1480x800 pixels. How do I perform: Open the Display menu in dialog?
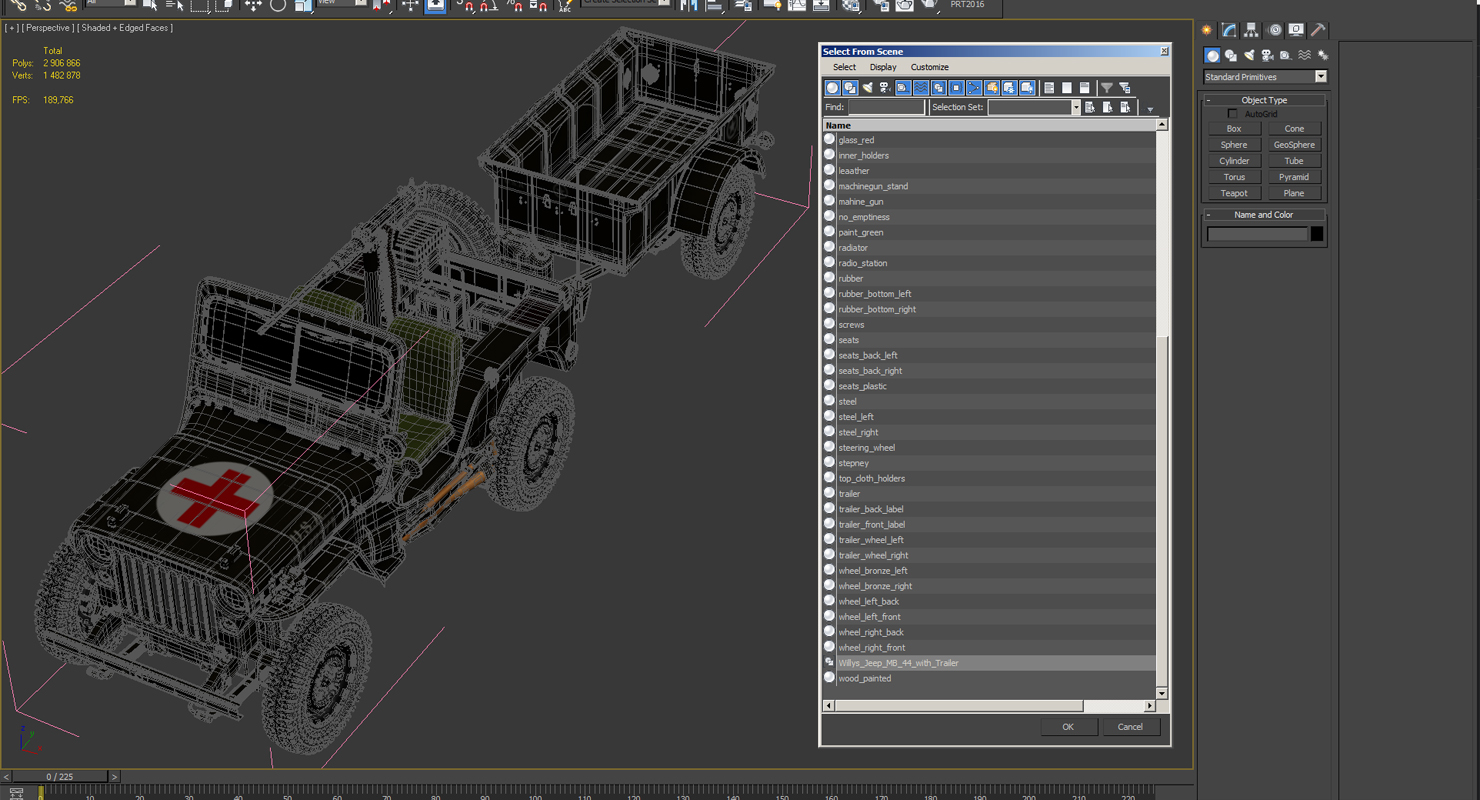coord(883,67)
